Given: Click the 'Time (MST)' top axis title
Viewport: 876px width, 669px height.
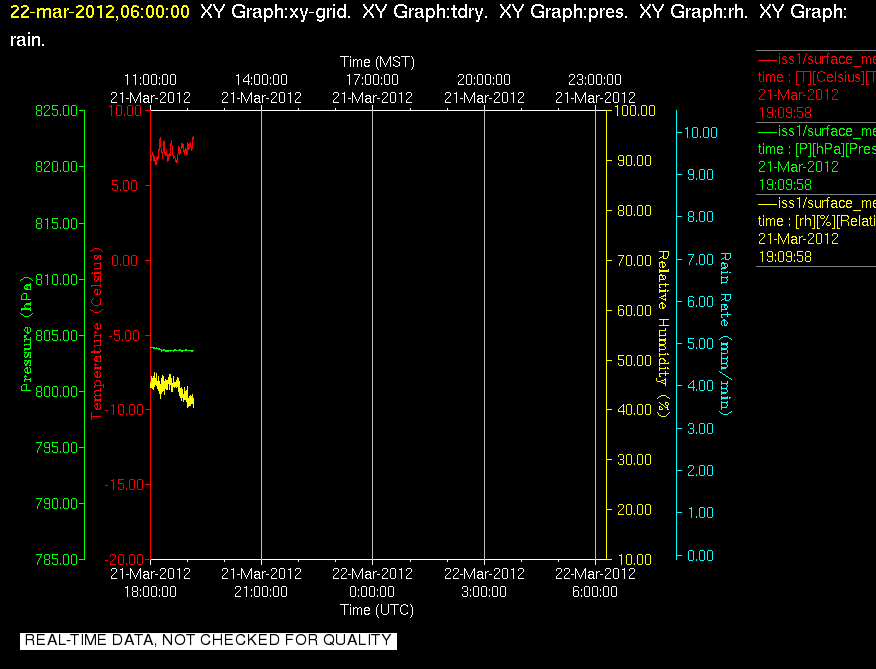Looking at the screenshot, I should pyautogui.click(x=378, y=62).
